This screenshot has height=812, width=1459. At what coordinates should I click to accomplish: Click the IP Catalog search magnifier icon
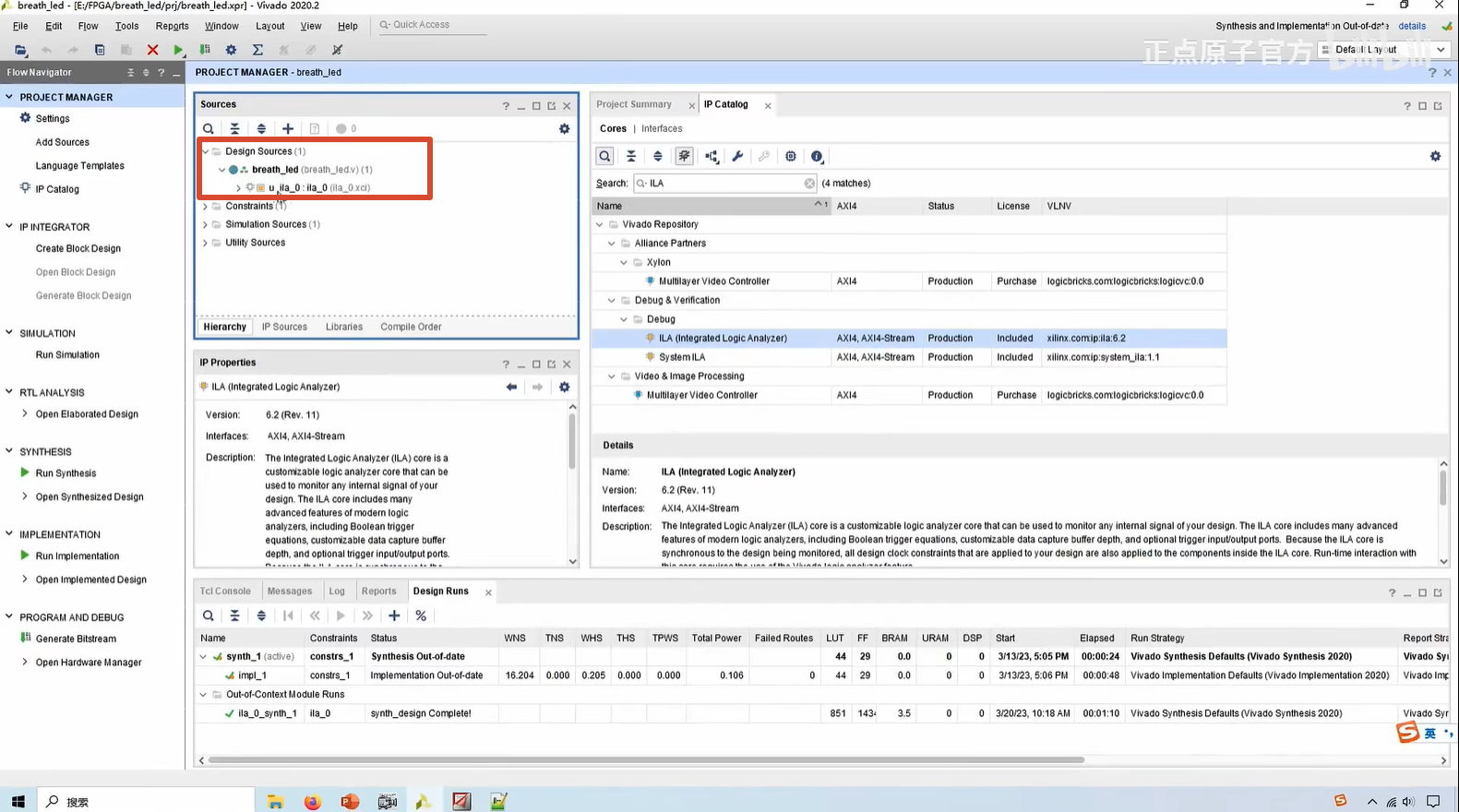coord(604,157)
